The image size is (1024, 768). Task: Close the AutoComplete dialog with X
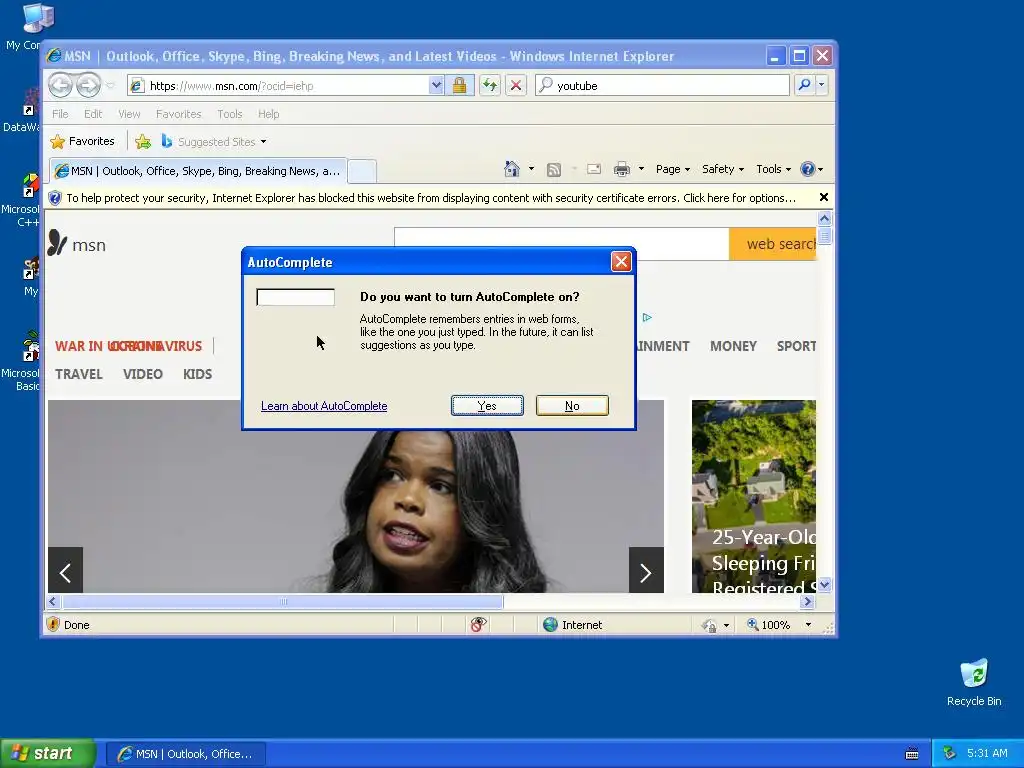pyautogui.click(x=621, y=262)
